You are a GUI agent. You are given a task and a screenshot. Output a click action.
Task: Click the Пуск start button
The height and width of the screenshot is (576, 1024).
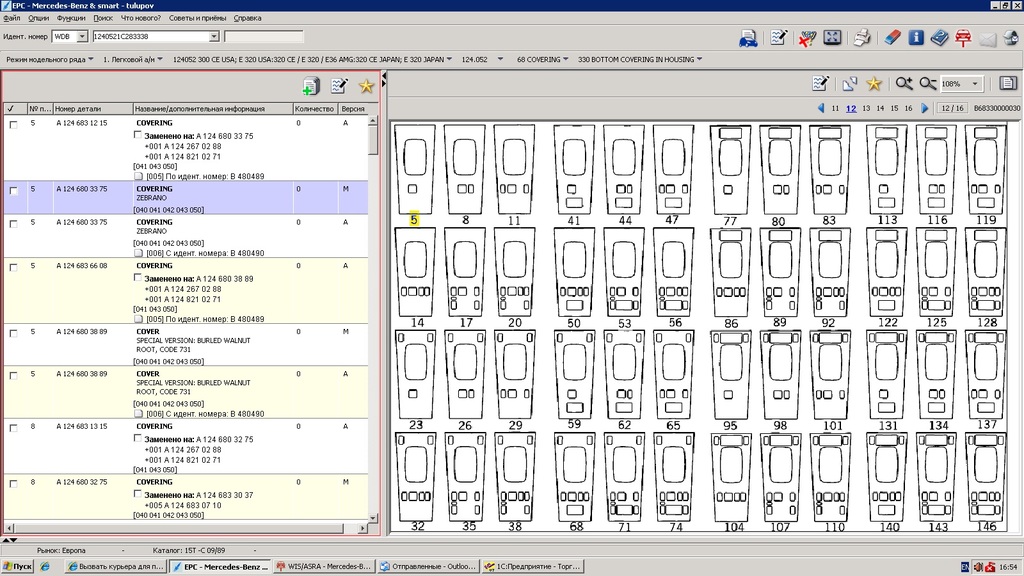pyautogui.click(x=18, y=566)
